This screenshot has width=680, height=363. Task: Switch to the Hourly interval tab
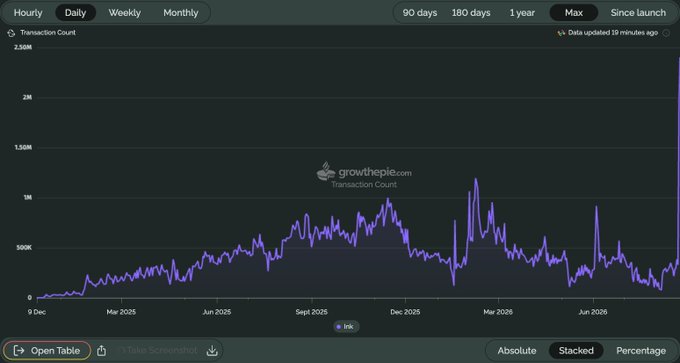pos(28,13)
